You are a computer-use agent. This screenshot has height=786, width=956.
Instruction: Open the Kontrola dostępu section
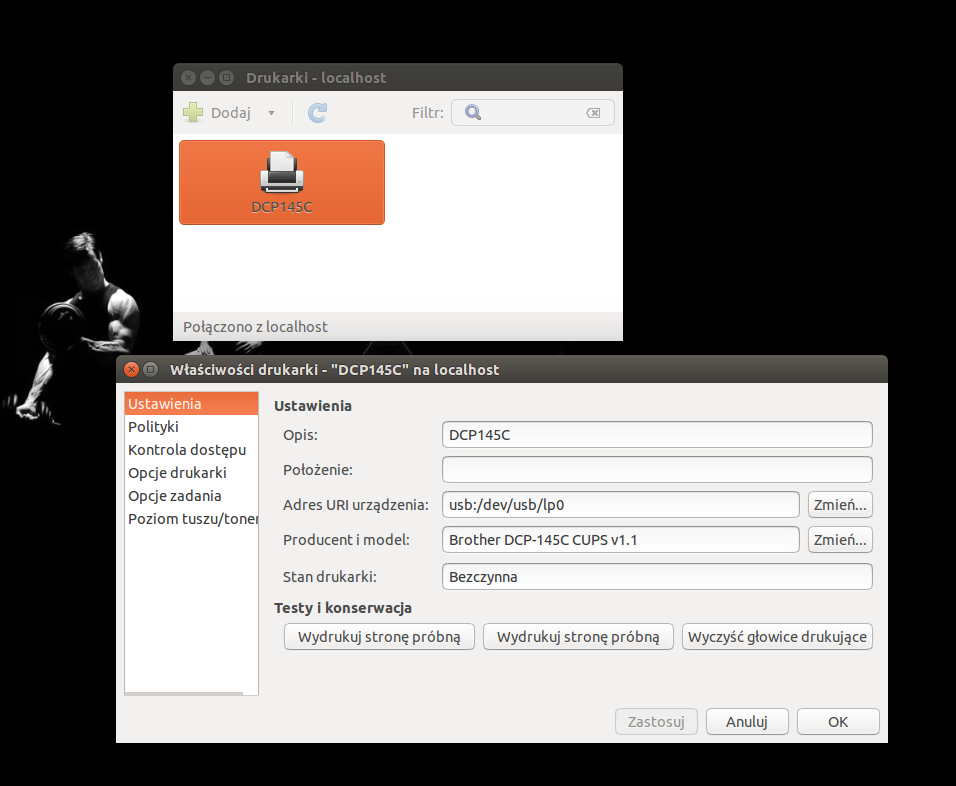pos(191,450)
